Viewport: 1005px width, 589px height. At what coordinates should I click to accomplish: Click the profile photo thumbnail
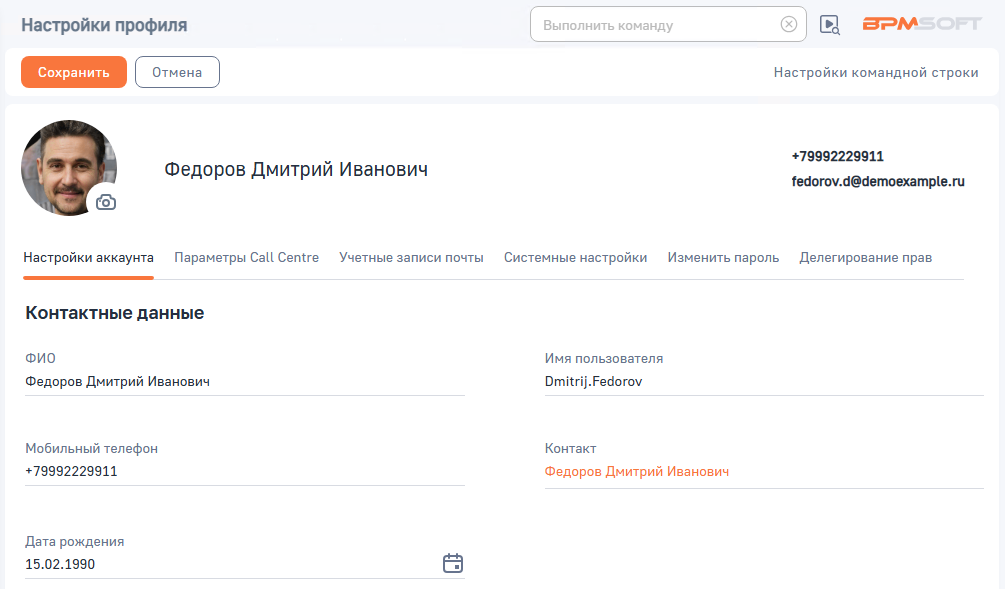click(69, 168)
